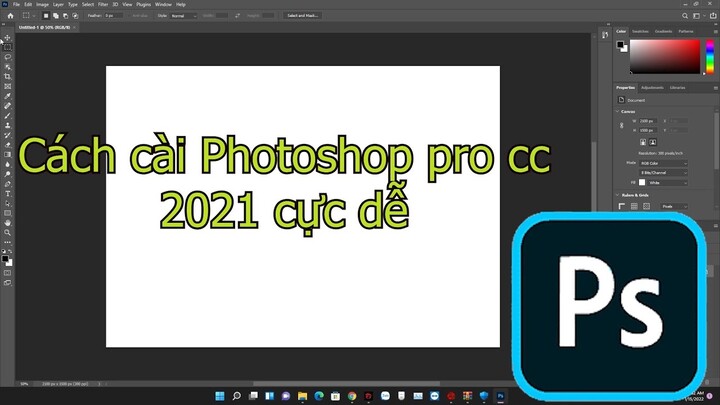Collapse the Canvas section

point(618,112)
